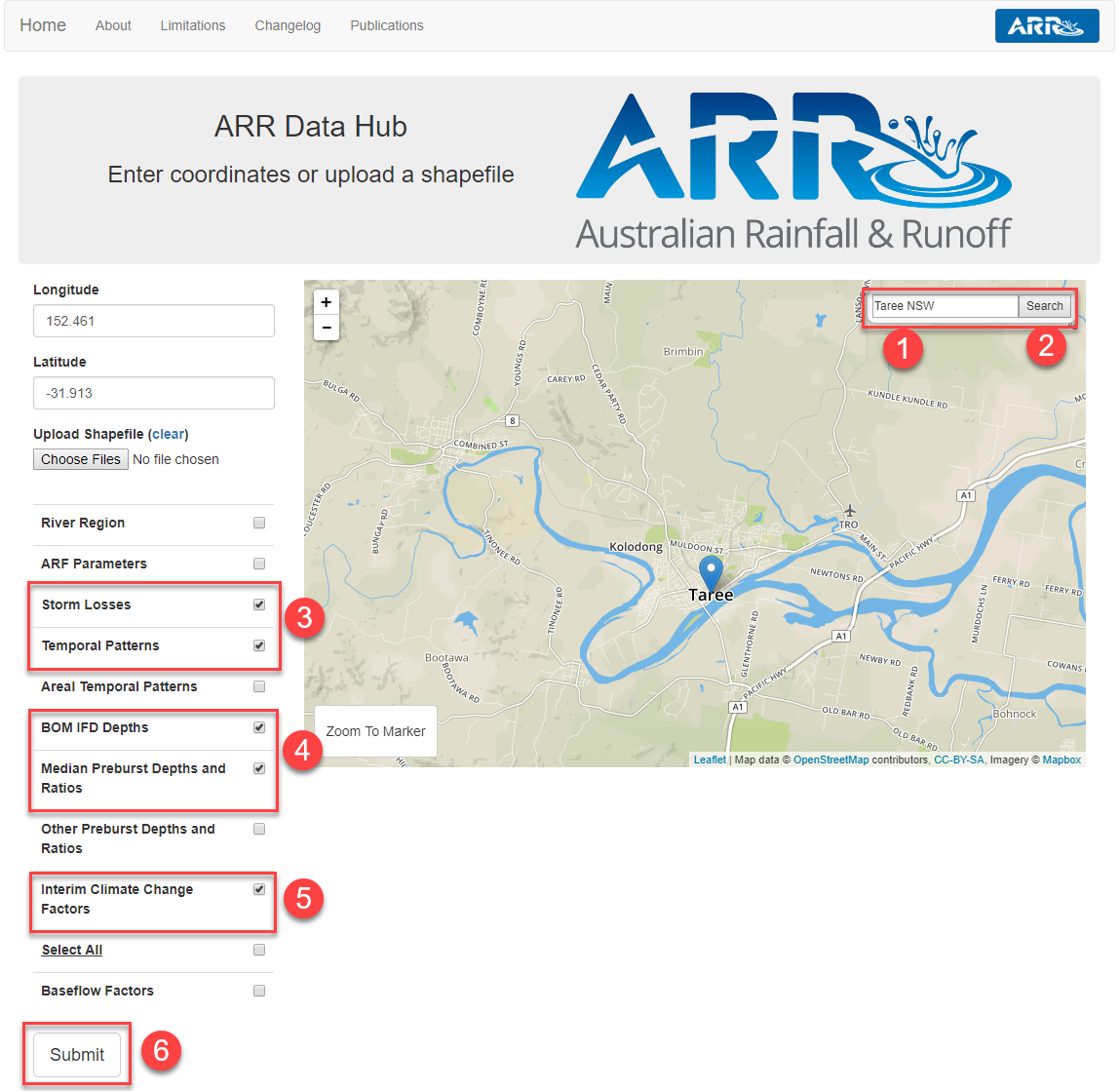1120x1091 pixels.
Task: Click the TRO airport icon on map
Action: pos(849,510)
